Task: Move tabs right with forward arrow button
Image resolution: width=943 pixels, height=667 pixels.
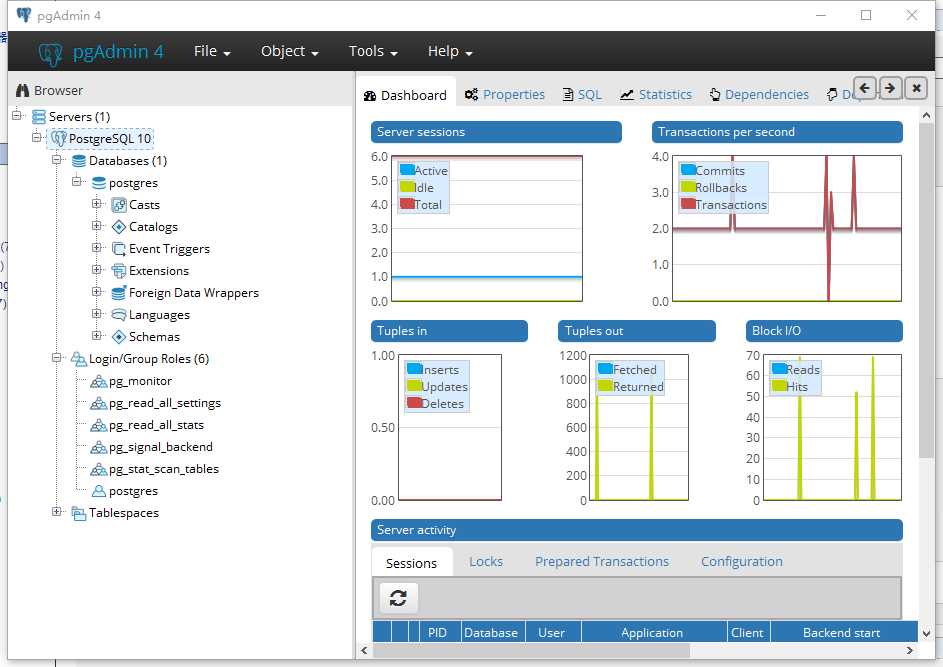Action: pyautogui.click(x=890, y=88)
